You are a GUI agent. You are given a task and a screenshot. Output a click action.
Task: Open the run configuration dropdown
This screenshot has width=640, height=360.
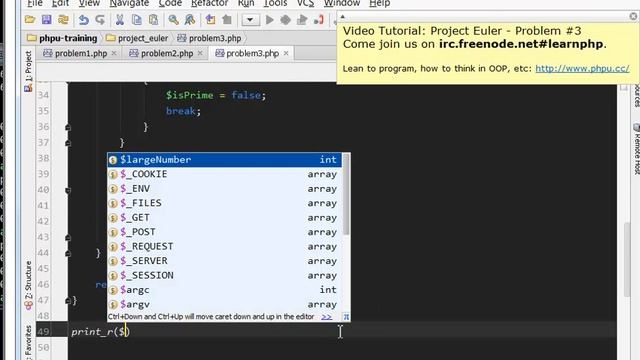coord(250,20)
